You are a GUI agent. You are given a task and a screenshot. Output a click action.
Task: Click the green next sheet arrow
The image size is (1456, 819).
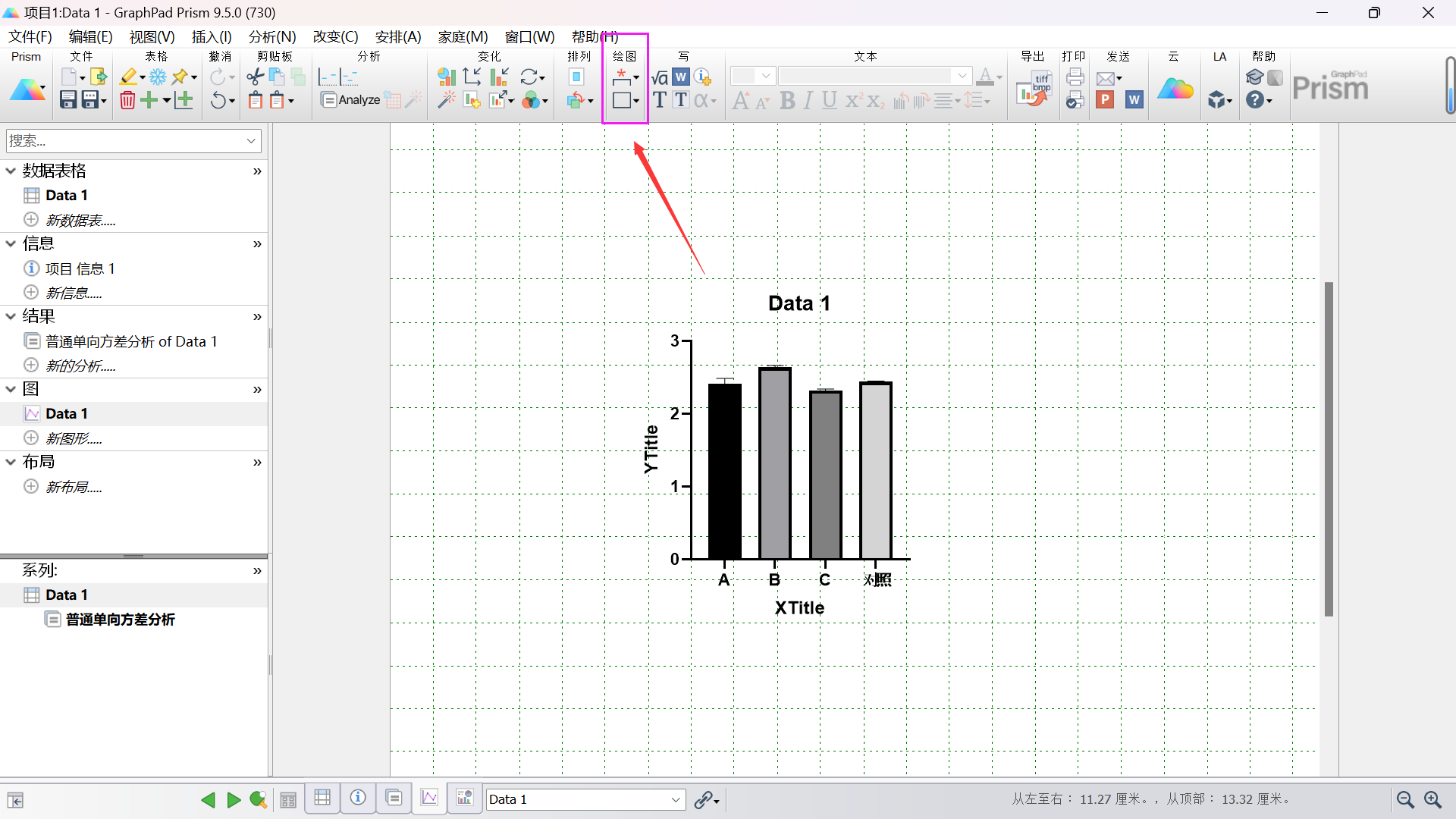tap(234, 799)
